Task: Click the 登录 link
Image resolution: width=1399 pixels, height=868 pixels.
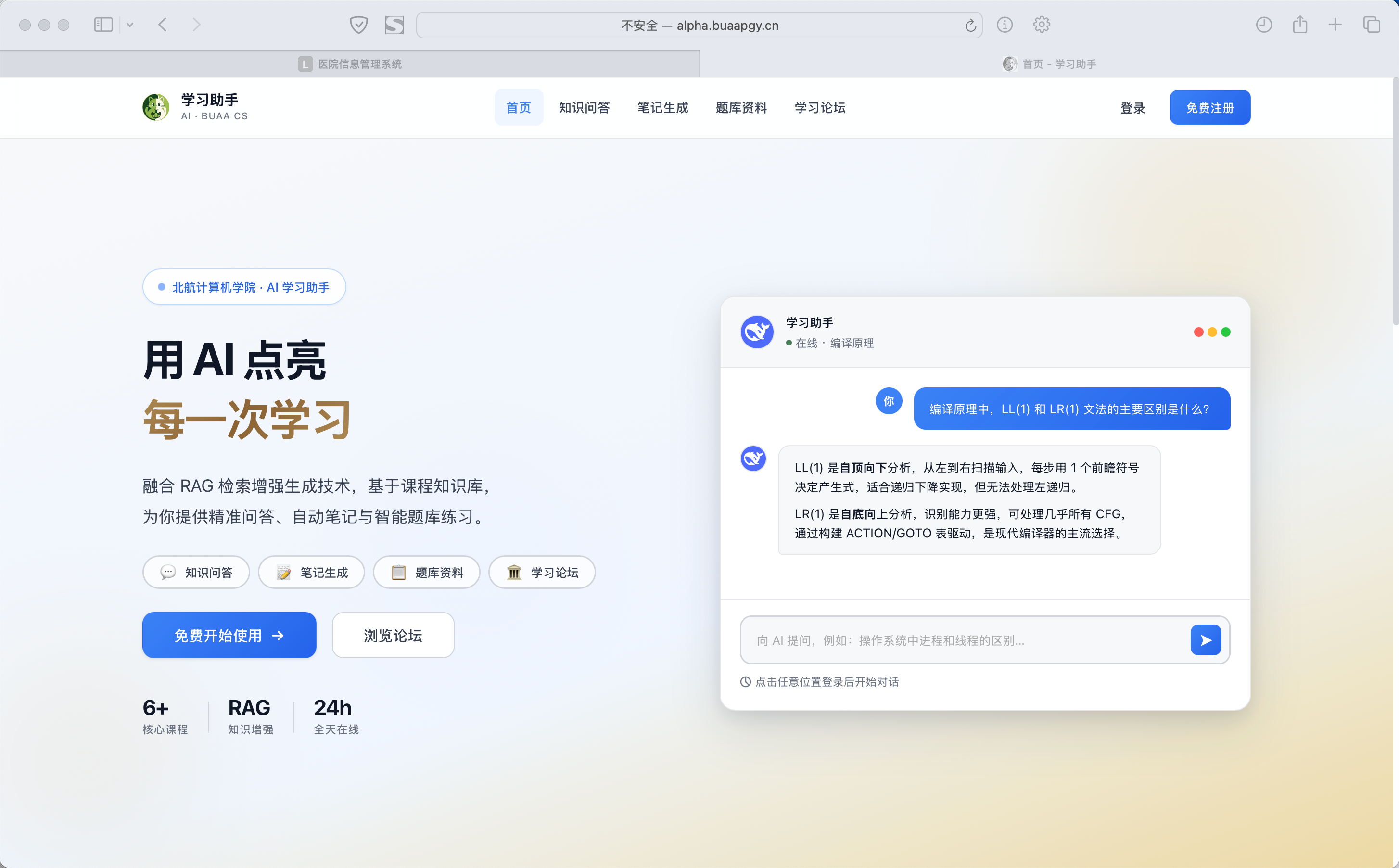Action: click(x=1133, y=108)
